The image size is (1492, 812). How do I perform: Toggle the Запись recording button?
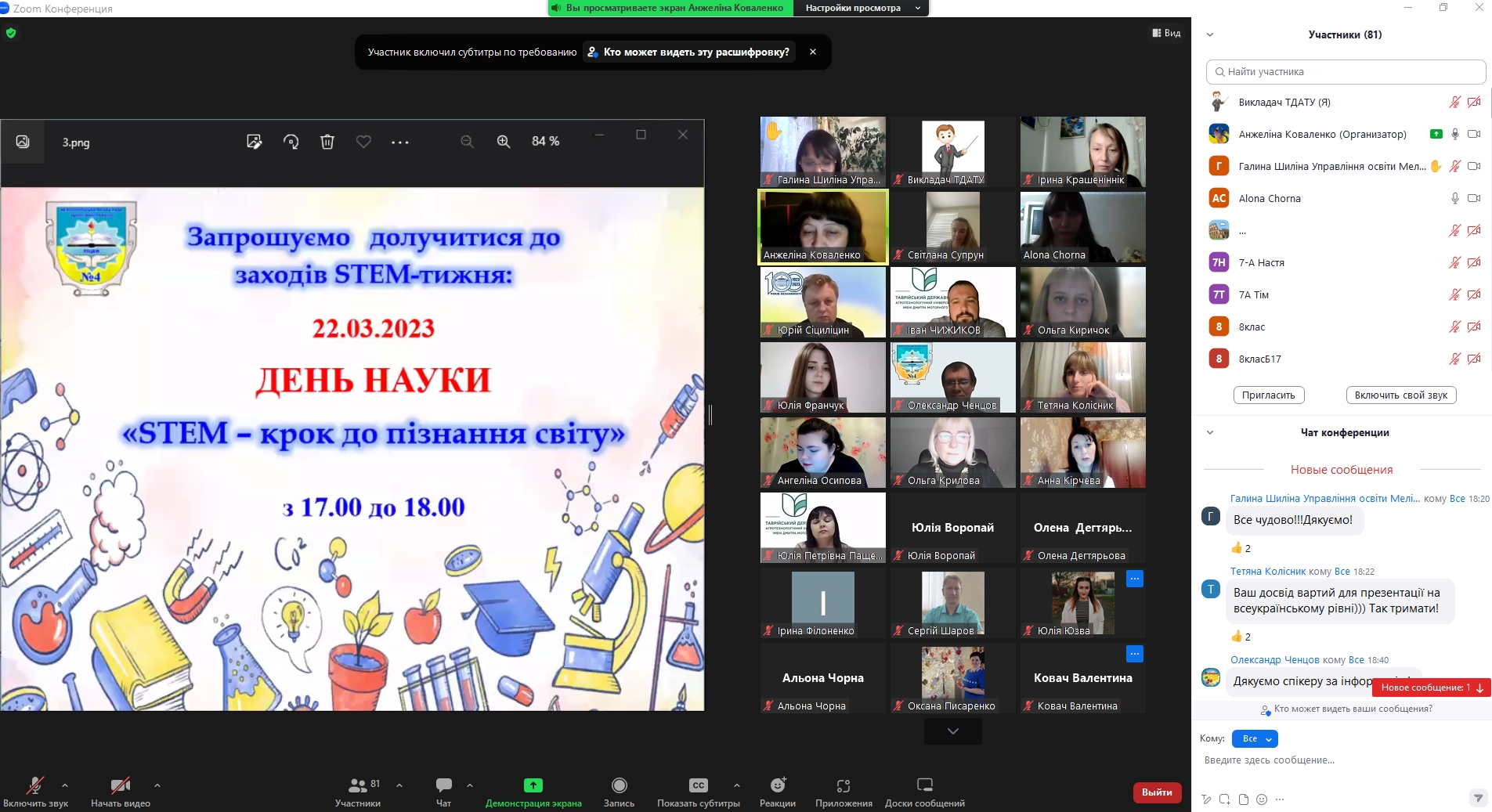619,792
